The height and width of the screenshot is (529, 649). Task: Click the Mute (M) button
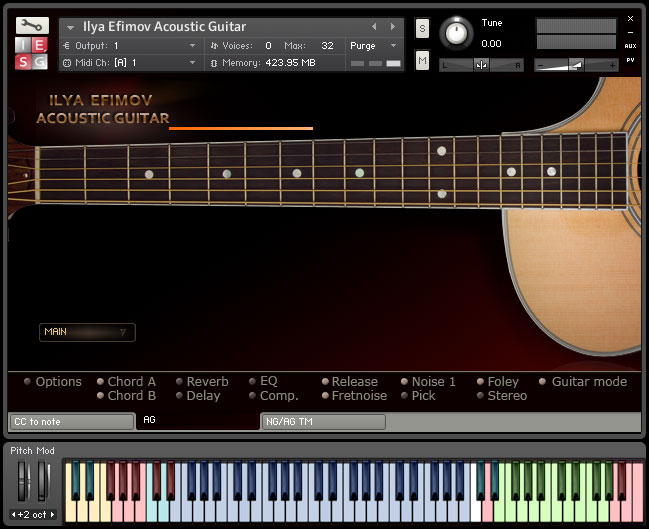(422, 62)
